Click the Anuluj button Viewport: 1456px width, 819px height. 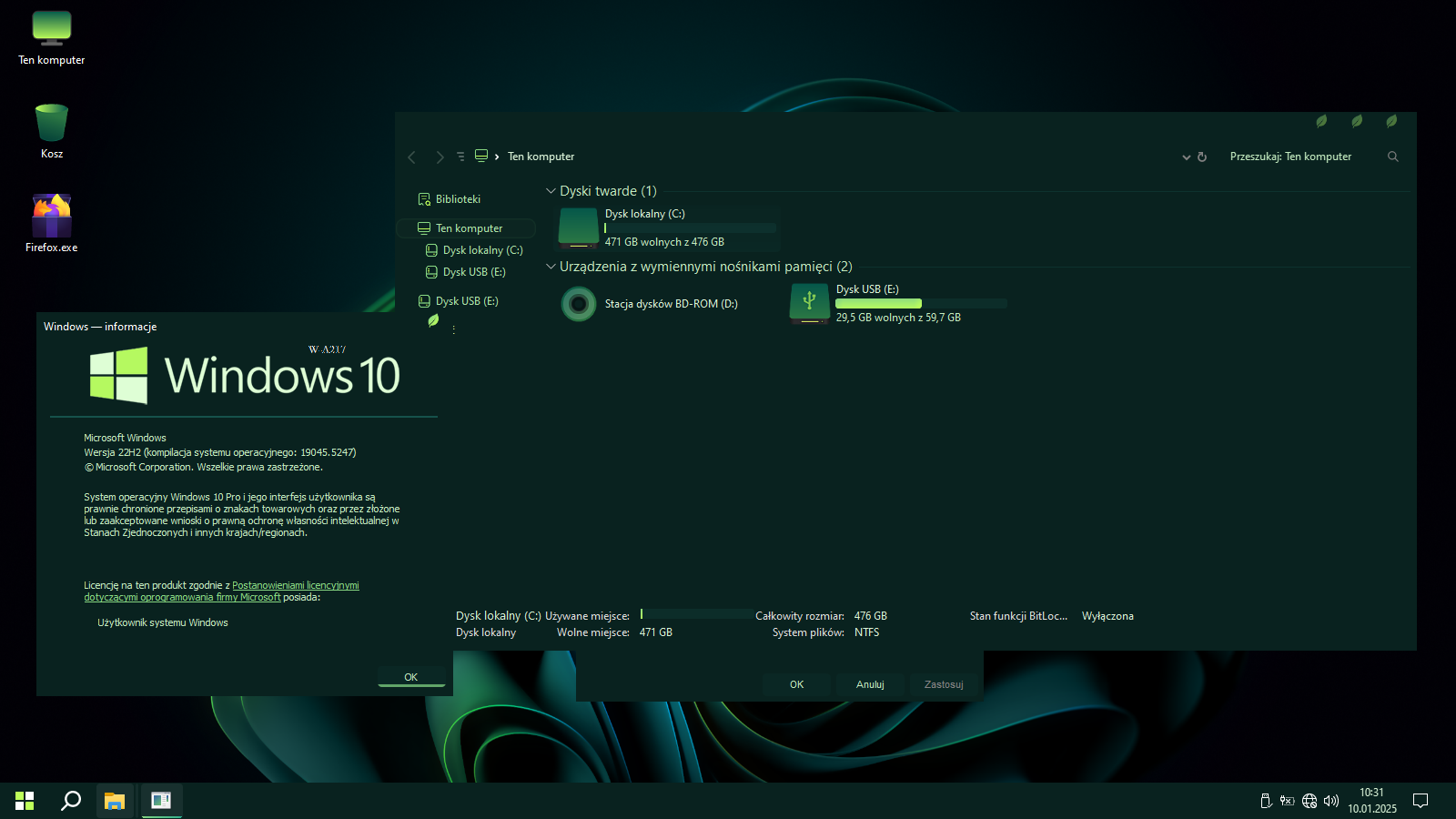click(870, 684)
